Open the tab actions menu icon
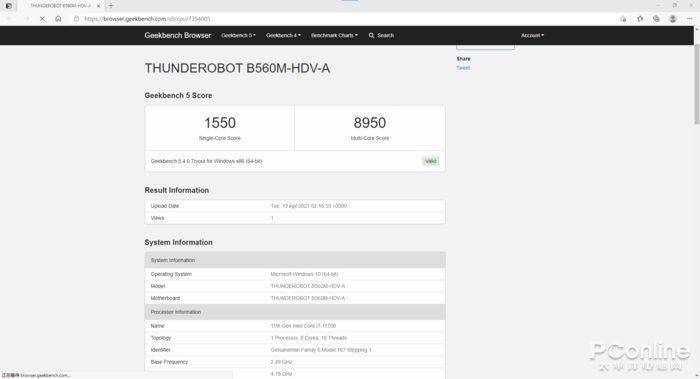 (8, 6)
